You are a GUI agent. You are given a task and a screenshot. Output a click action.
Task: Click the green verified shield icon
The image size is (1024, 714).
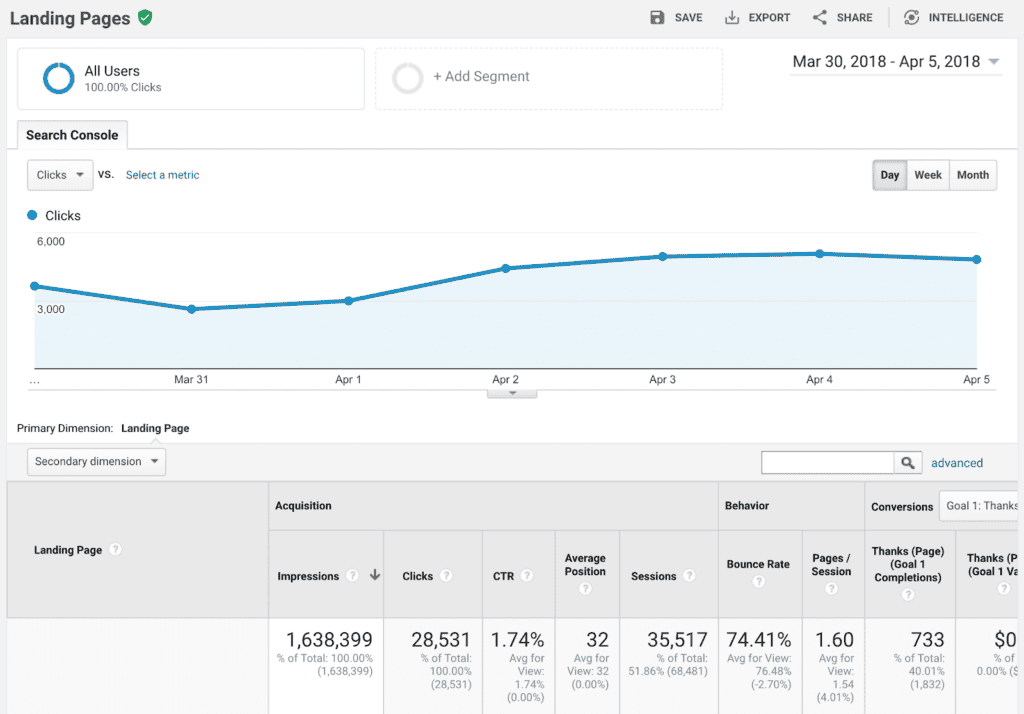[146, 18]
